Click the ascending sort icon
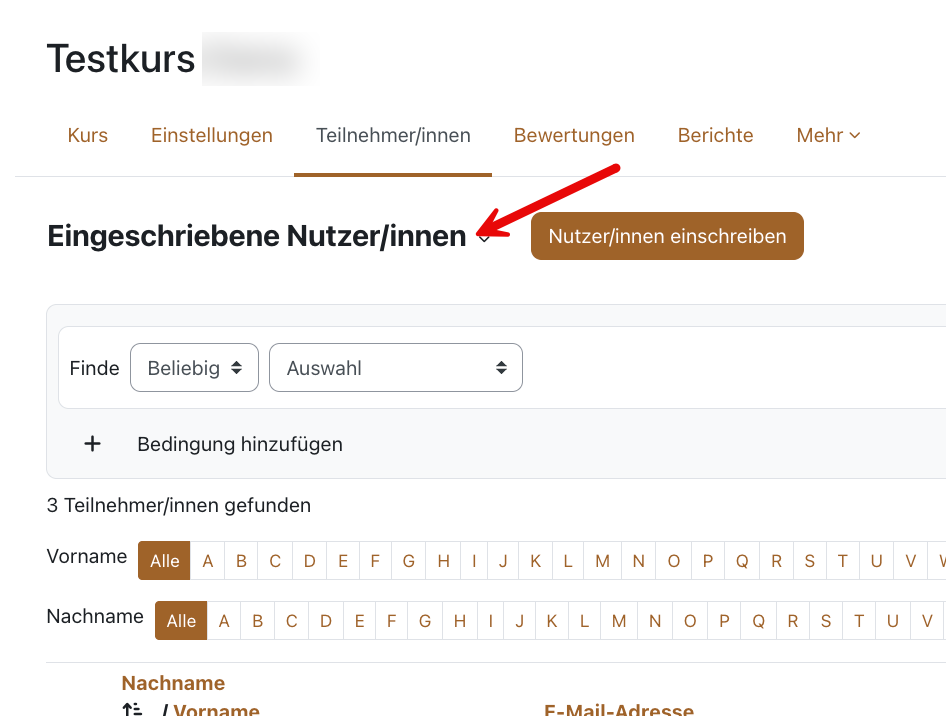 [132, 709]
